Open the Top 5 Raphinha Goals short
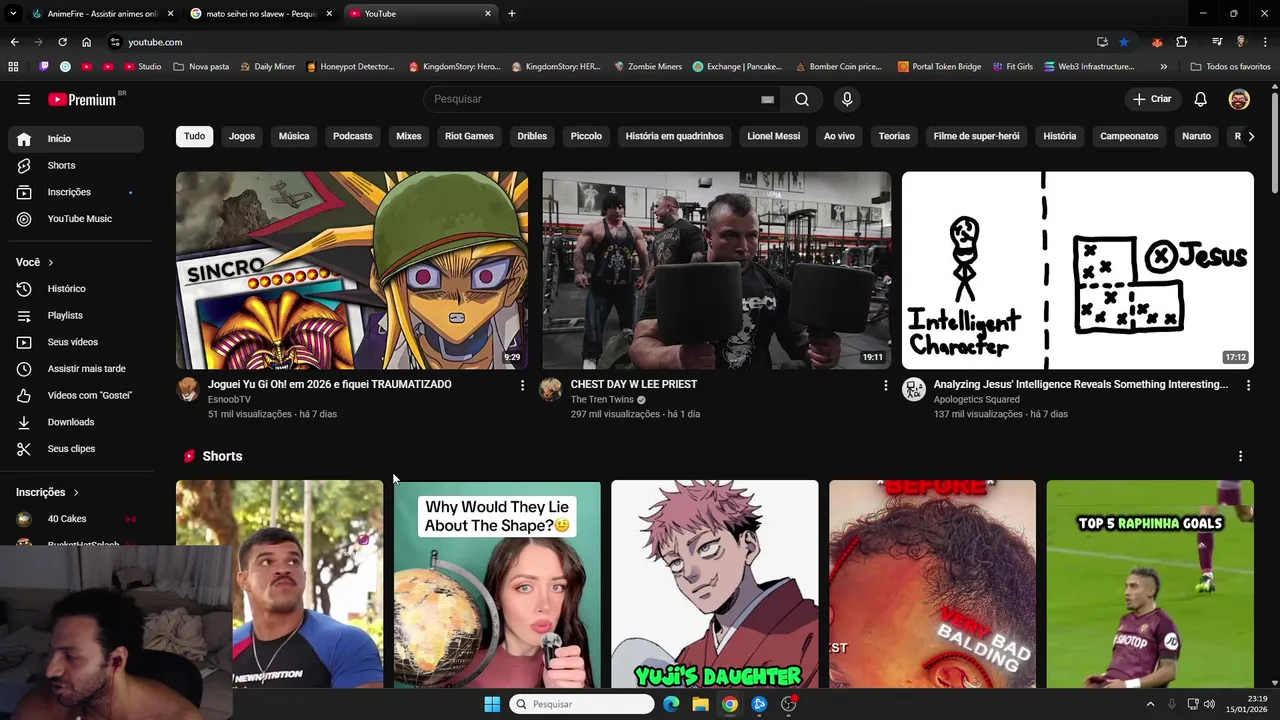 point(1150,584)
